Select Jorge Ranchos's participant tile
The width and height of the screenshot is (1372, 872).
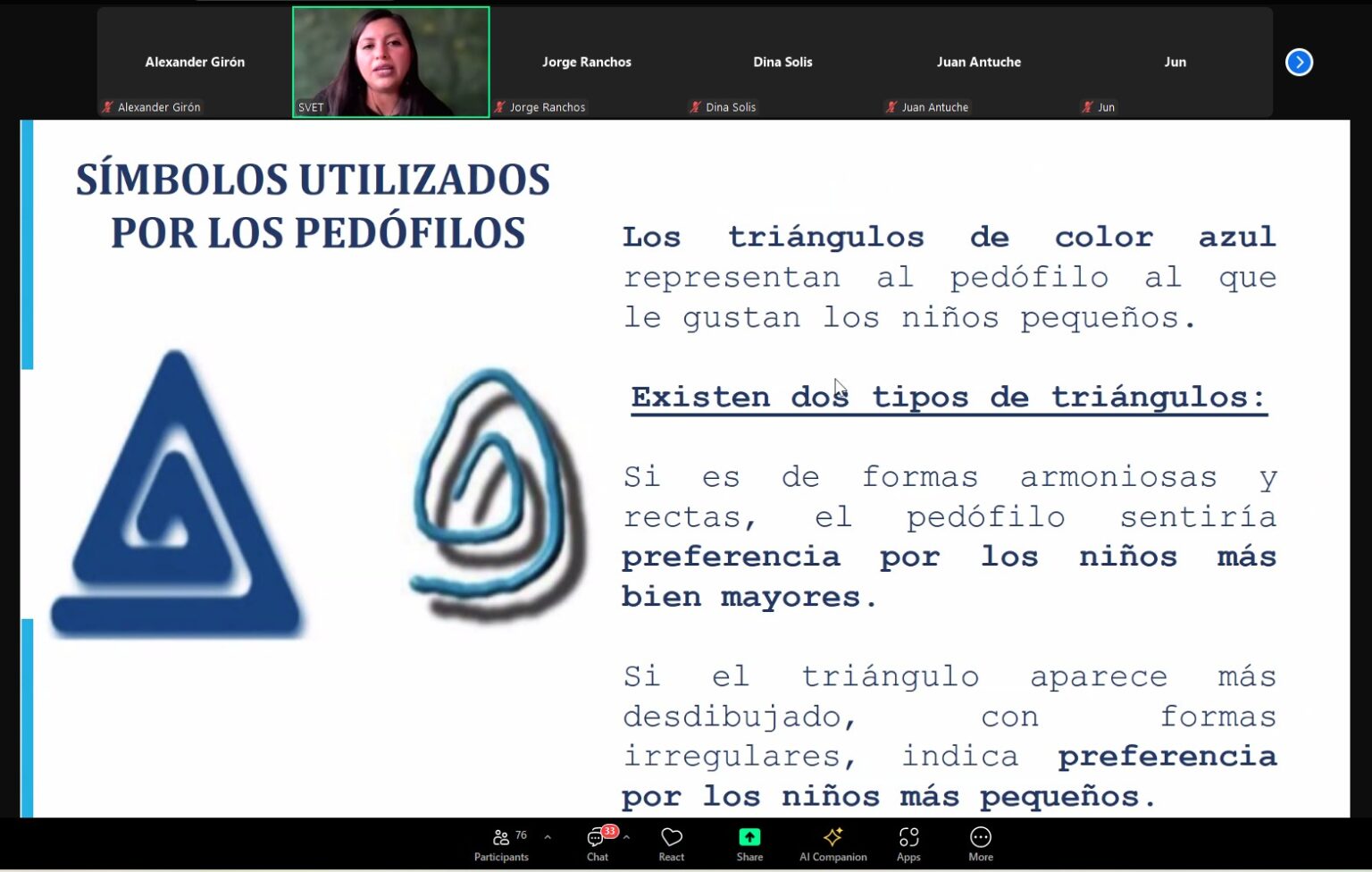pos(586,62)
